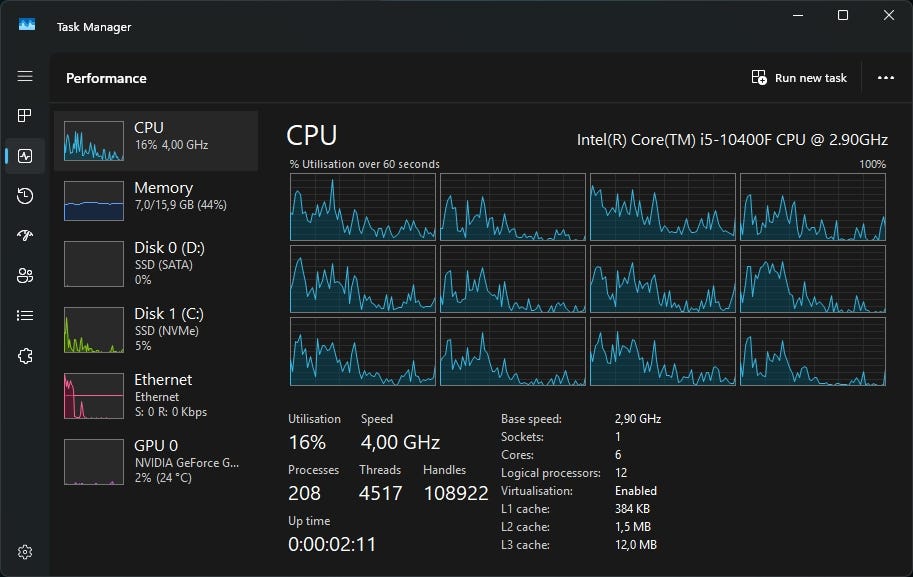Maximize the Task Manager window
Image resolution: width=913 pixels, height=577 pixels.
tap(843, 15)
